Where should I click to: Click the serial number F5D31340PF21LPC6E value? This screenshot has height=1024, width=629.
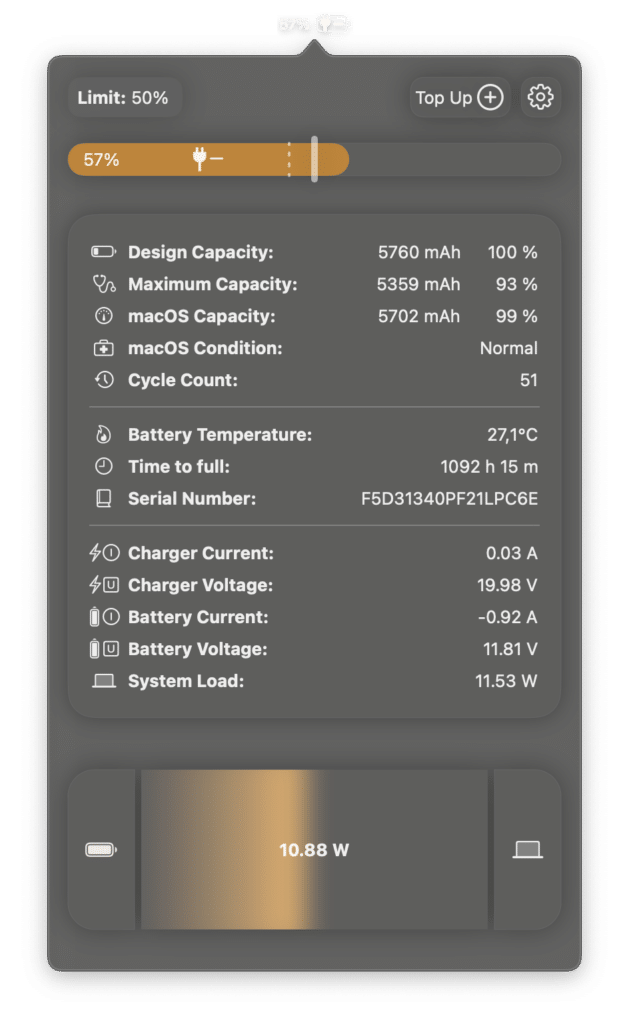click(449, 499)
